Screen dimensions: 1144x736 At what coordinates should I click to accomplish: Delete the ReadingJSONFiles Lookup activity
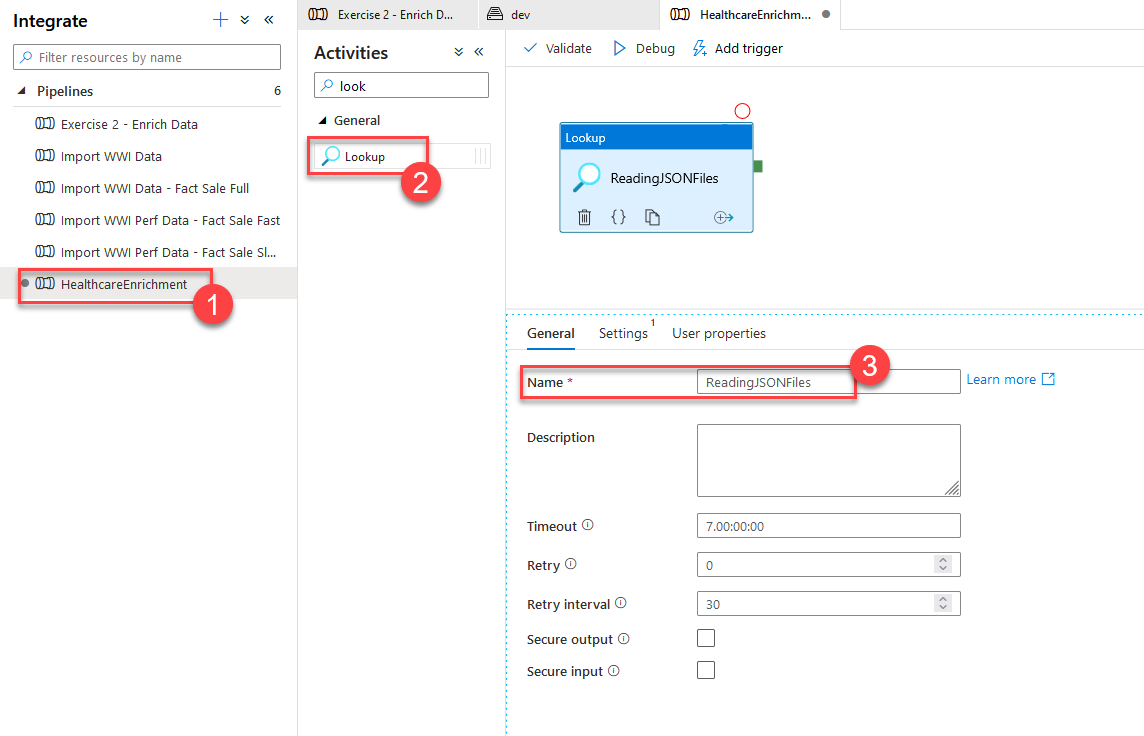(x=585, y=217)
